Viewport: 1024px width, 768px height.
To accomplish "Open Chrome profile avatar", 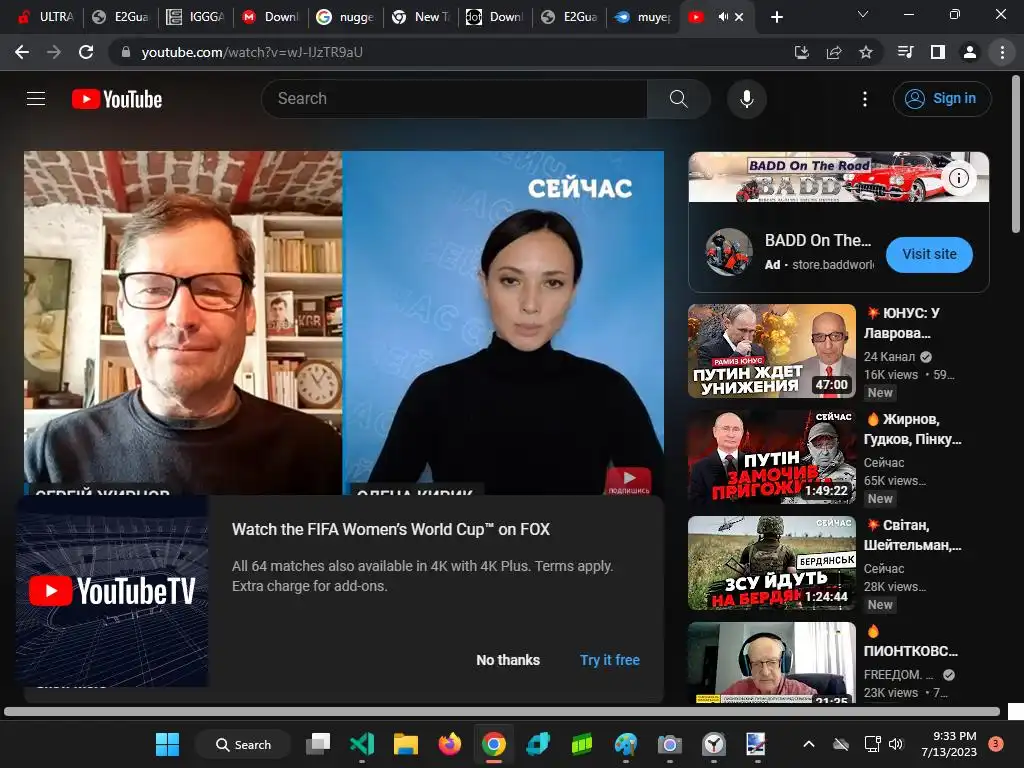I will click(970, 52).
